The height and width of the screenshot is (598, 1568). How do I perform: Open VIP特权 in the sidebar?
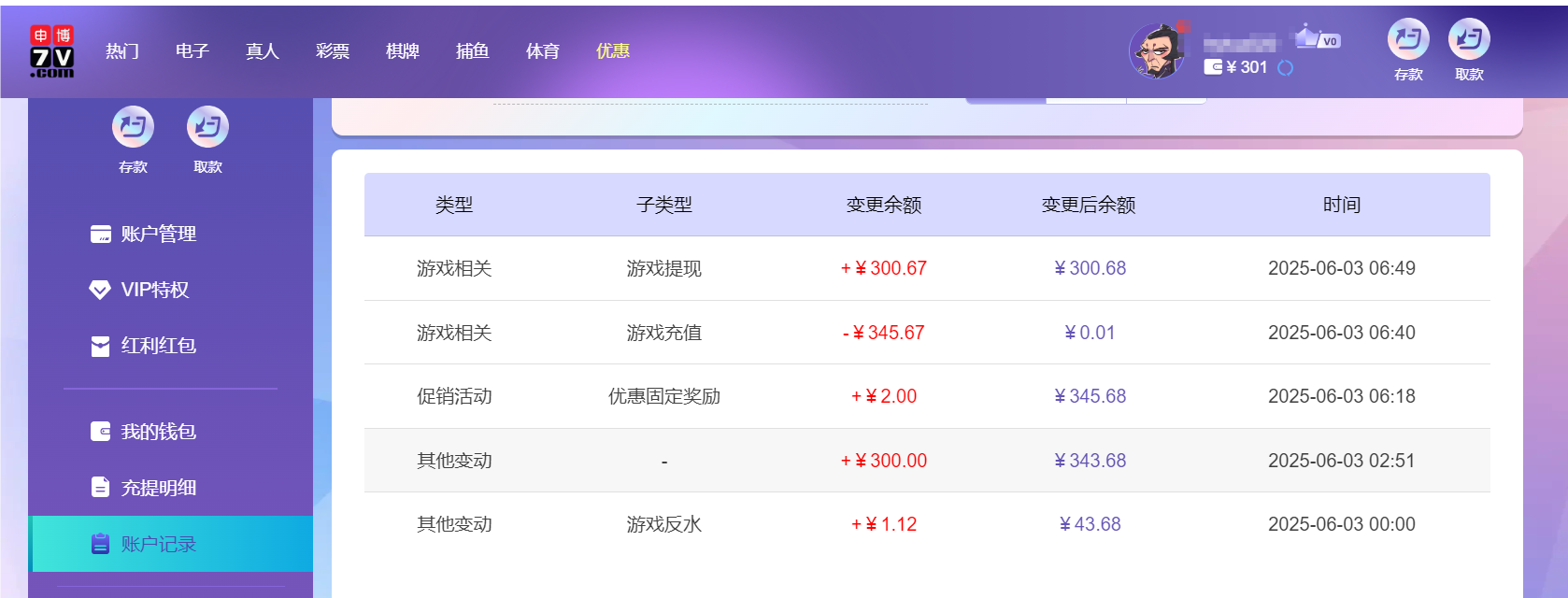[x=154, y=290]
